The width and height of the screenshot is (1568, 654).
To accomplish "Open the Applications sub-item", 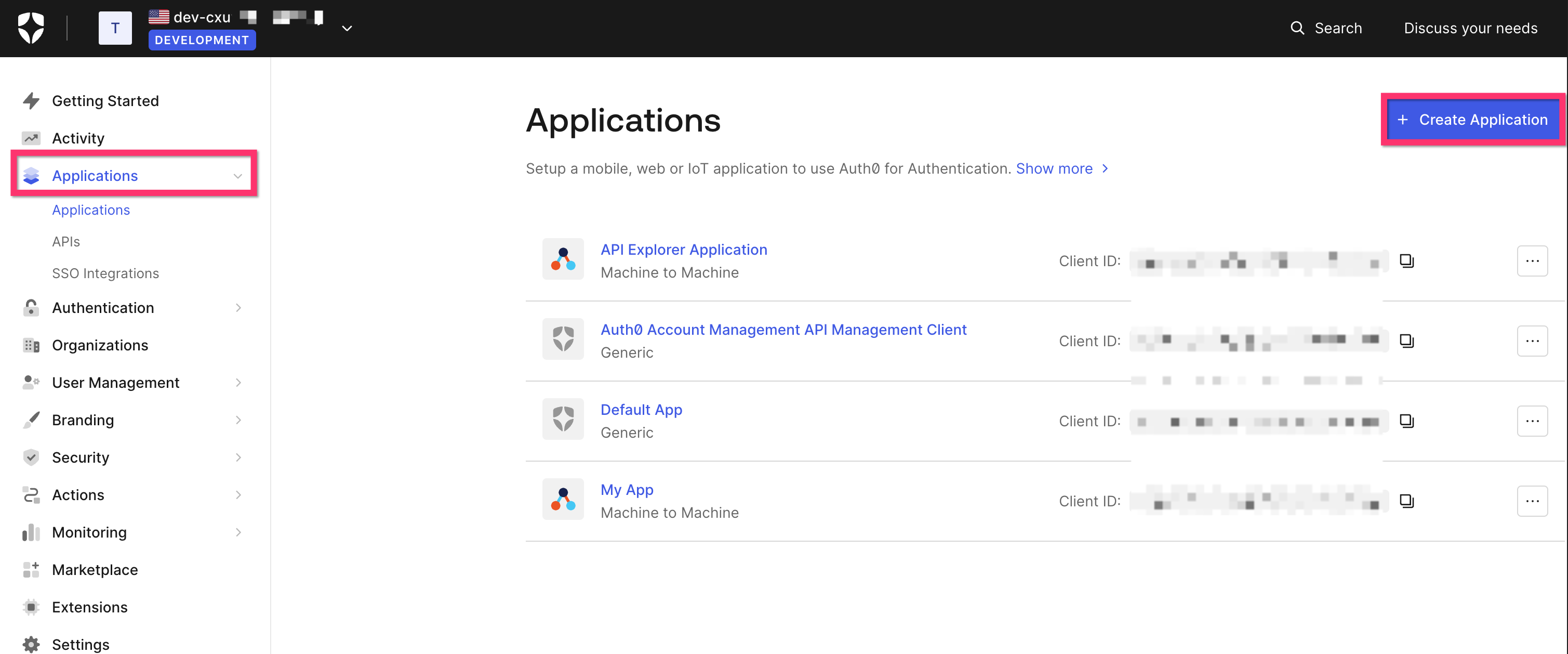I will pyautogui.click(x=91, y=210).
